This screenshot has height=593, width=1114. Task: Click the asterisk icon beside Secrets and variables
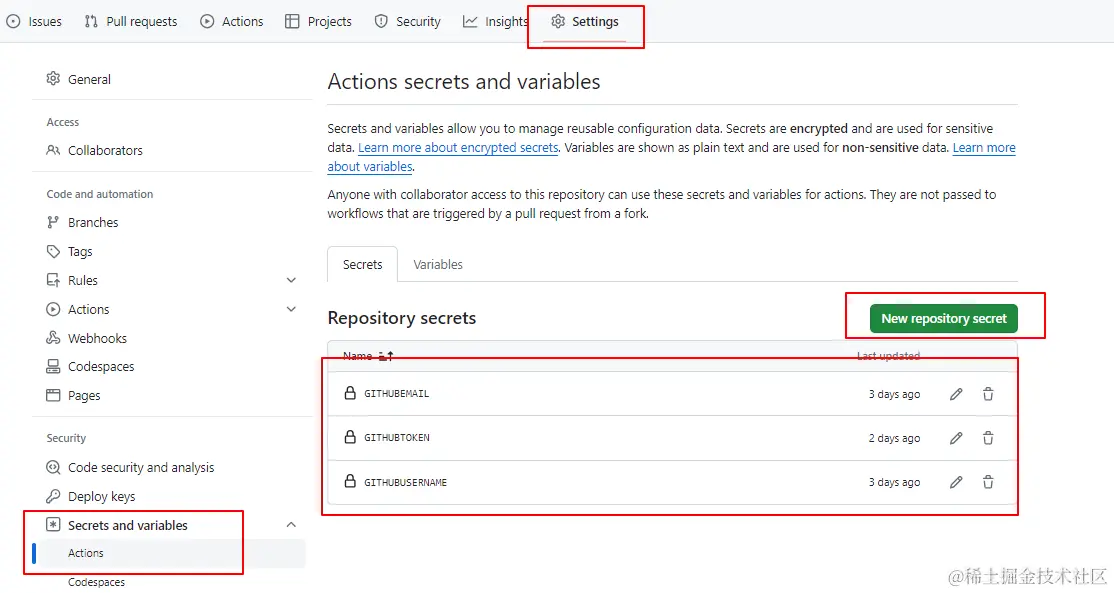[53, 525]
